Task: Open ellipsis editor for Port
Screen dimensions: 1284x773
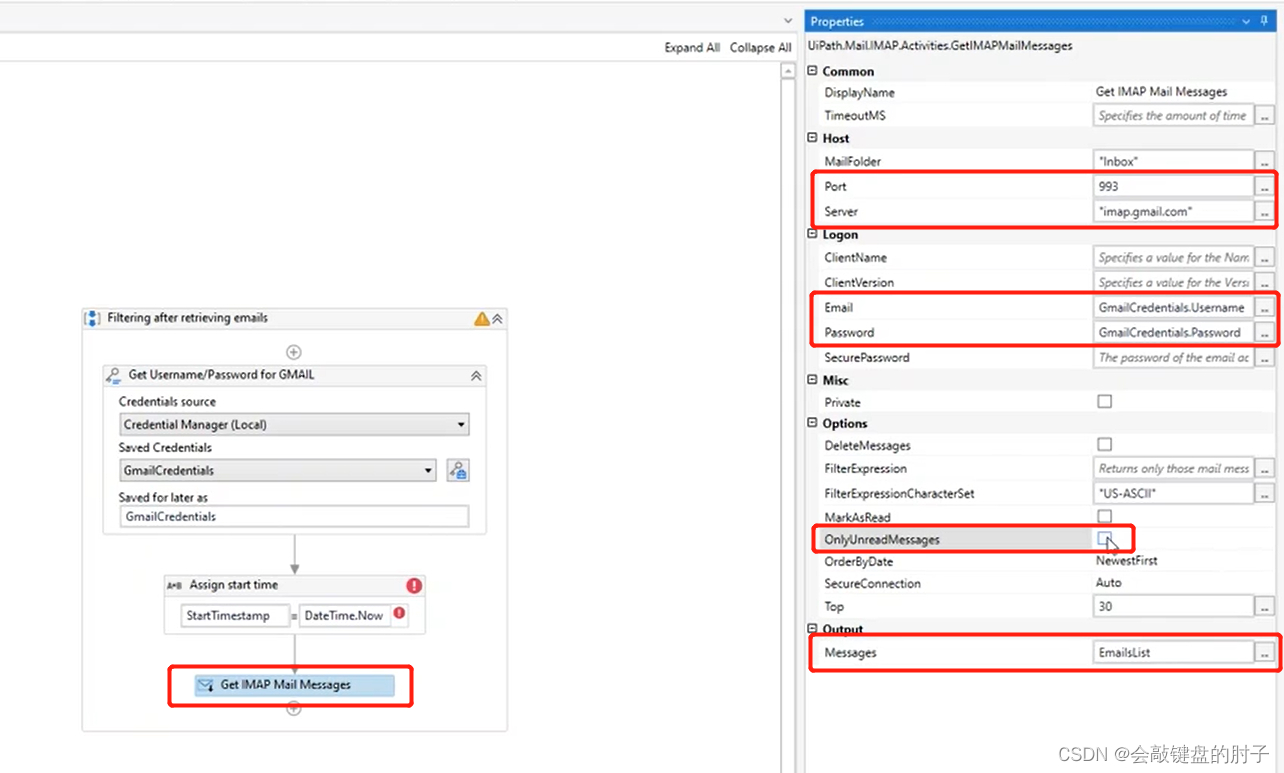Action: coord(1265,186)
